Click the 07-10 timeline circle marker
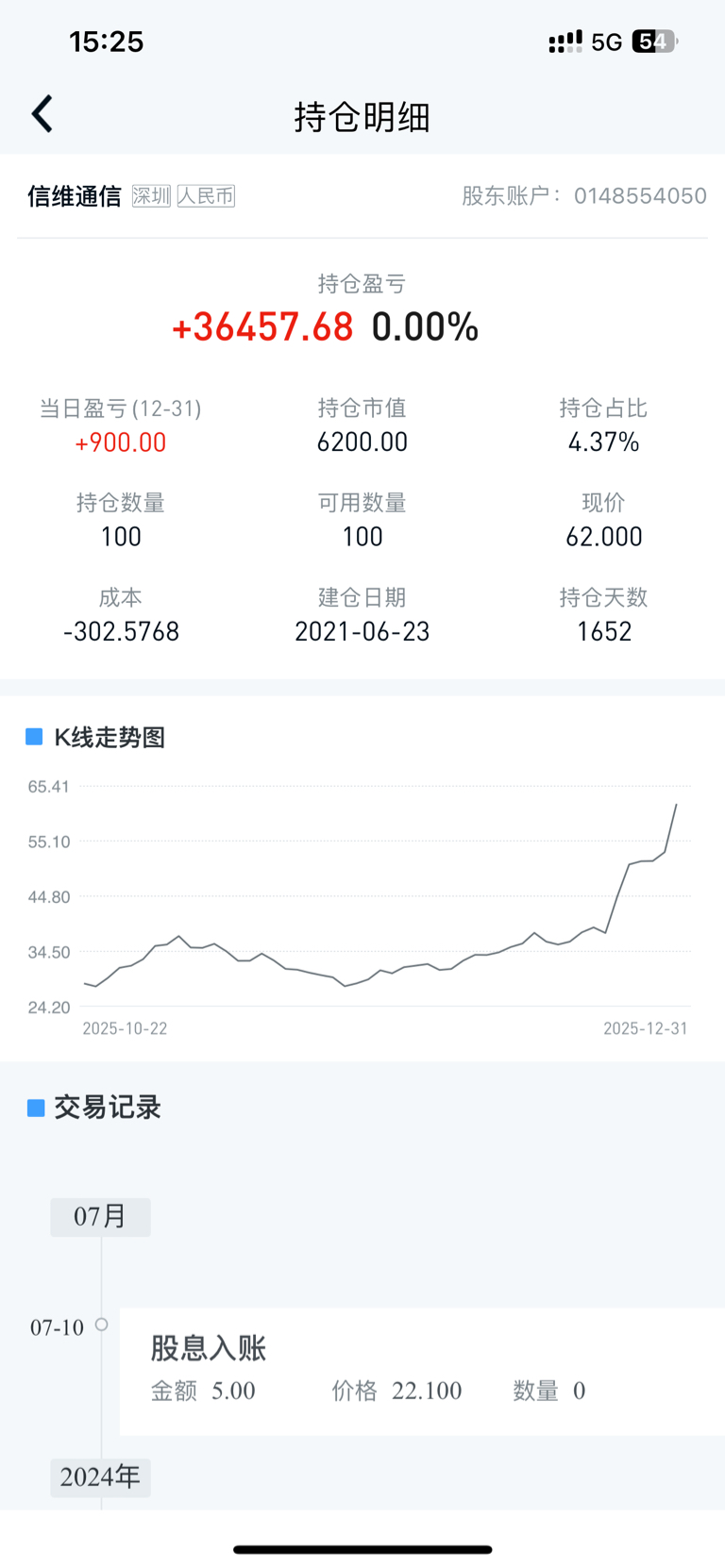This screenshot has width=725, height=1568. [x=101, y=1325]
